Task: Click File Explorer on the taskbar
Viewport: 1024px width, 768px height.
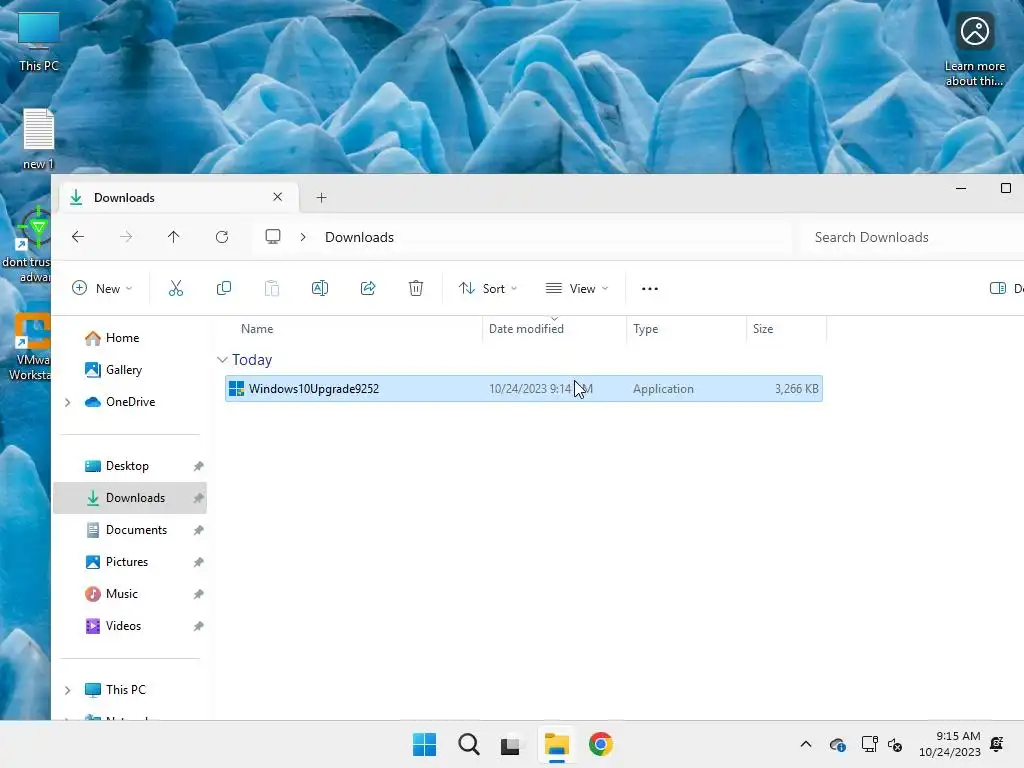Action: tap(557, 744)
